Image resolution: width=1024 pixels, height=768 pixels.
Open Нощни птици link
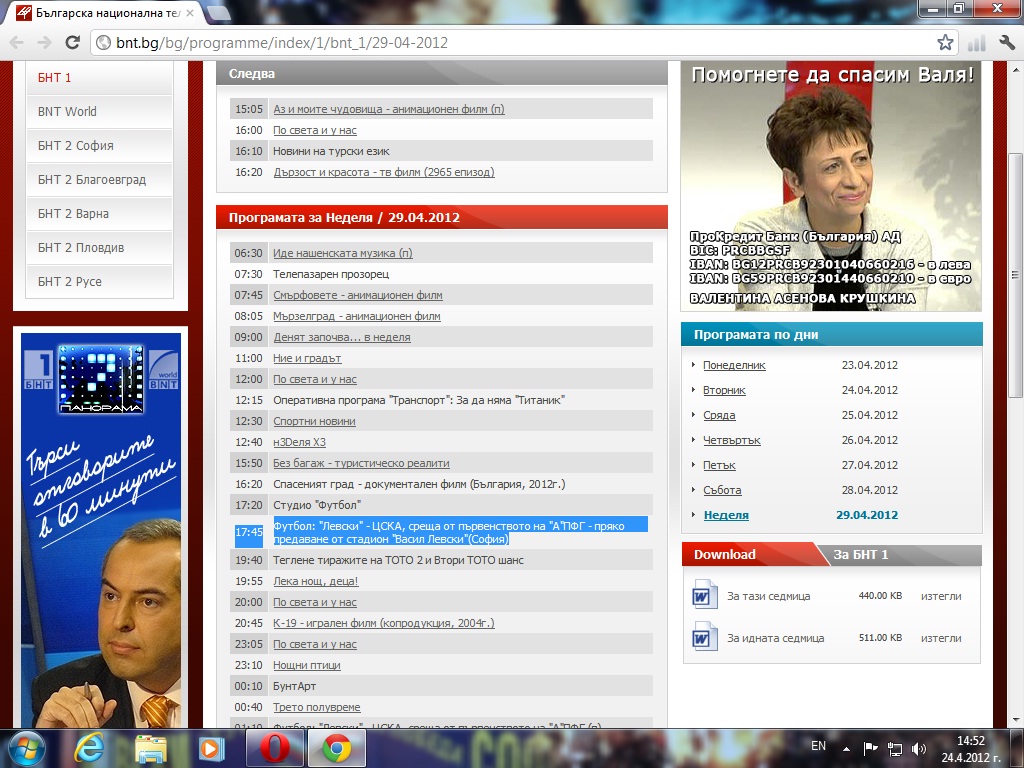coord(306,665)
